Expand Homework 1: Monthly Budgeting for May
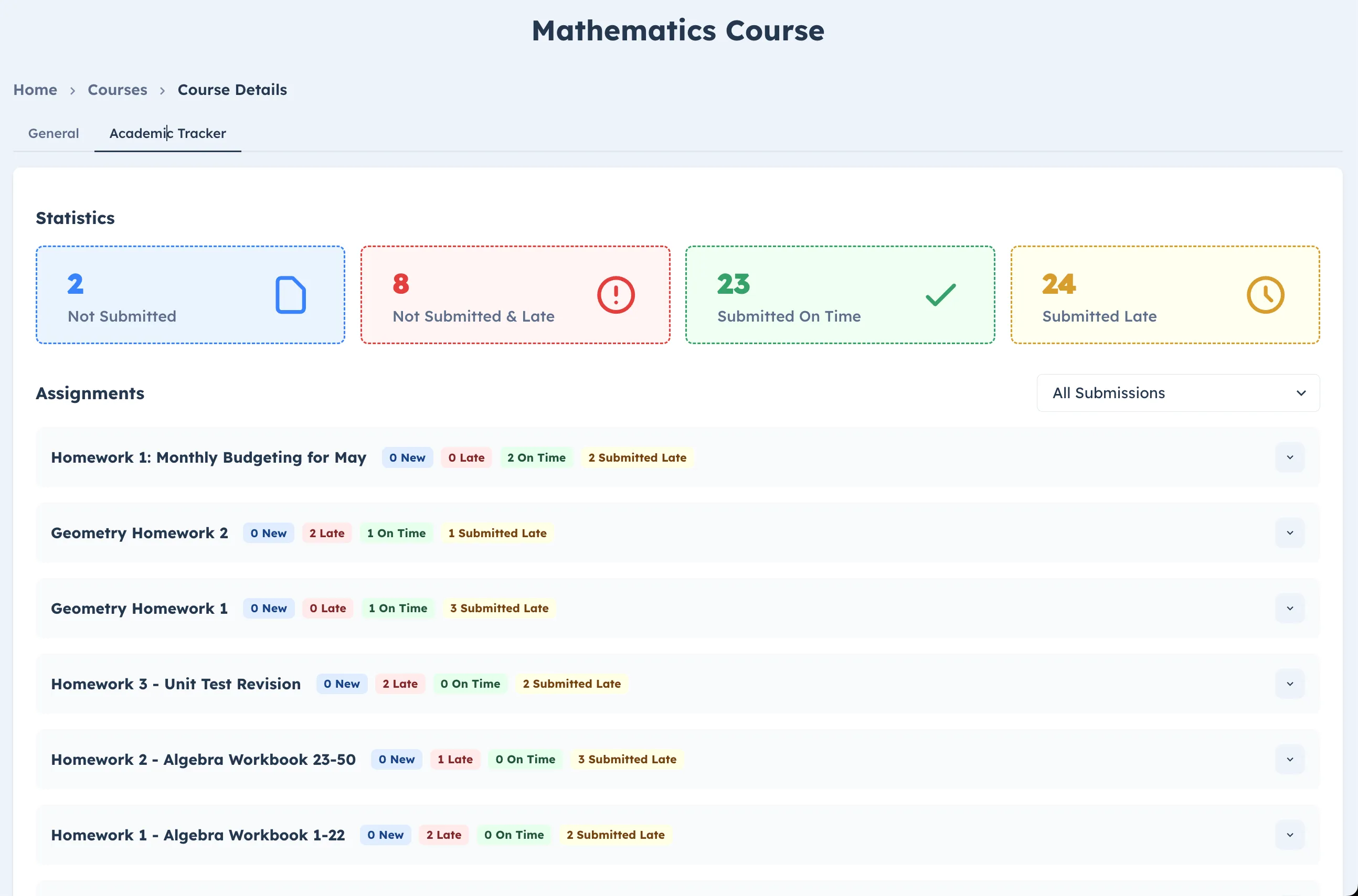 1289,457
